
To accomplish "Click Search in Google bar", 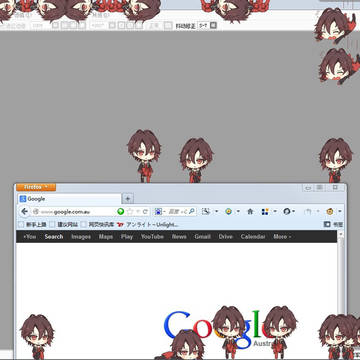I will (x=54, y=237).
